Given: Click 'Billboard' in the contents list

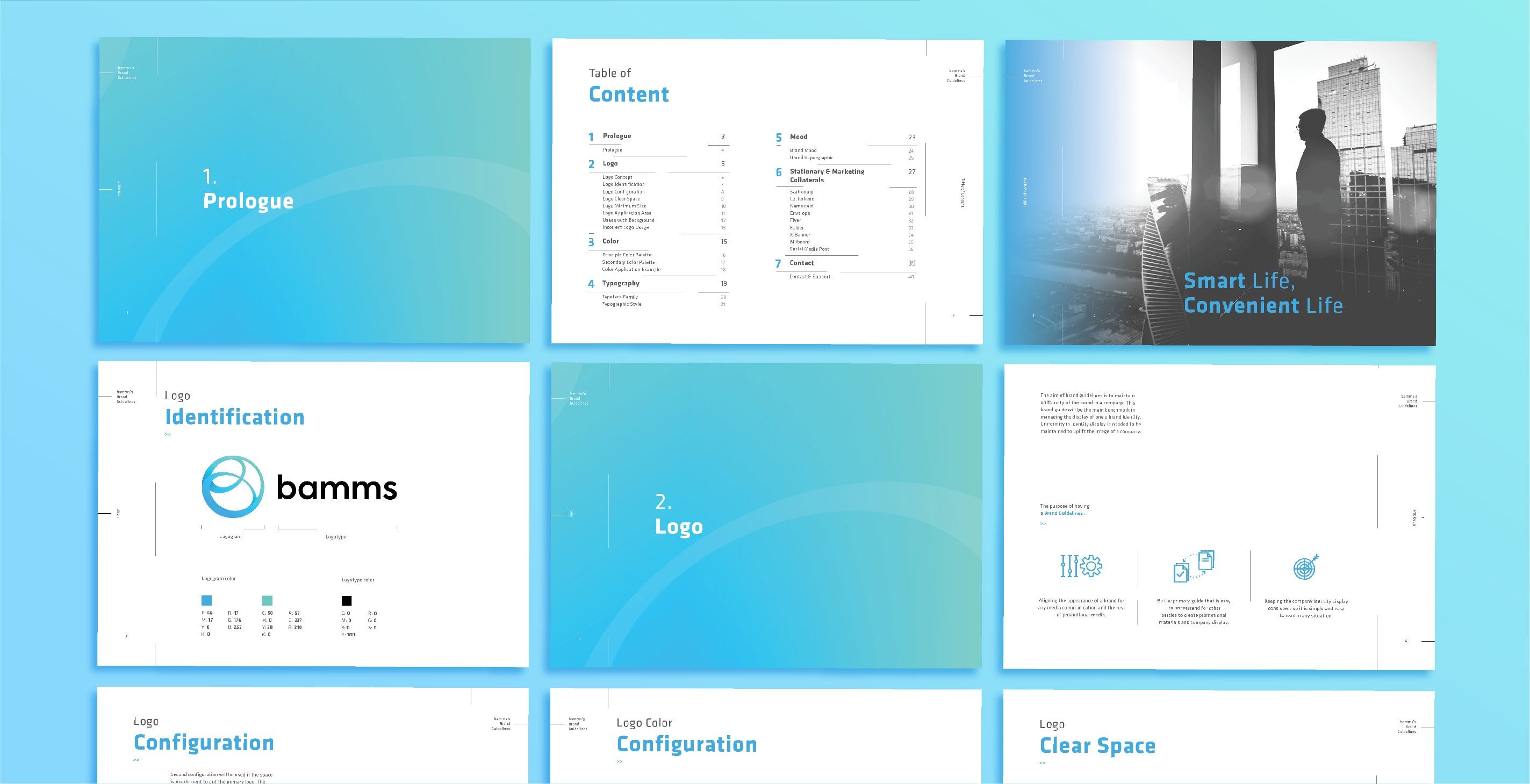Looking at the screenshot, I should (x=800, y=242).
